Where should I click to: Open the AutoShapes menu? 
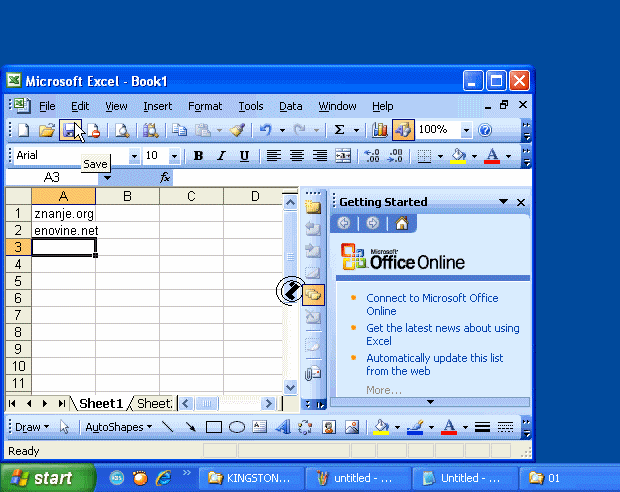coord(119,427)
